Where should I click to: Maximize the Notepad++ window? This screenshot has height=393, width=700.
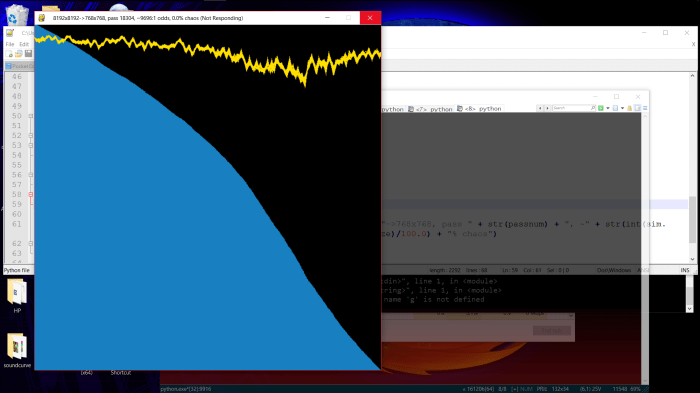click(665, 33)
